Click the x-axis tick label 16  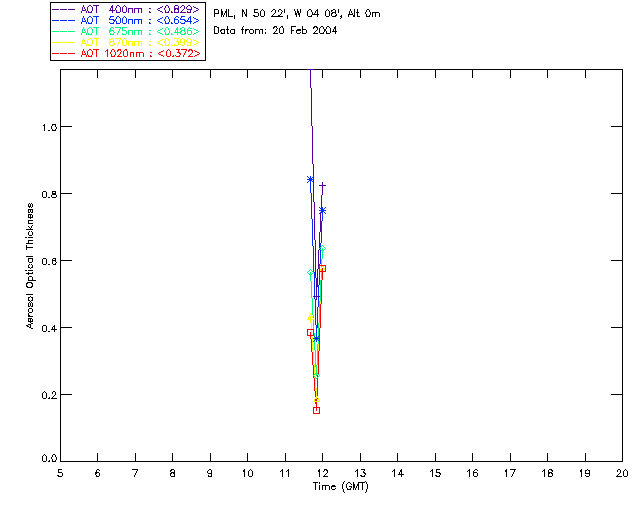click(x=472, y=473)
